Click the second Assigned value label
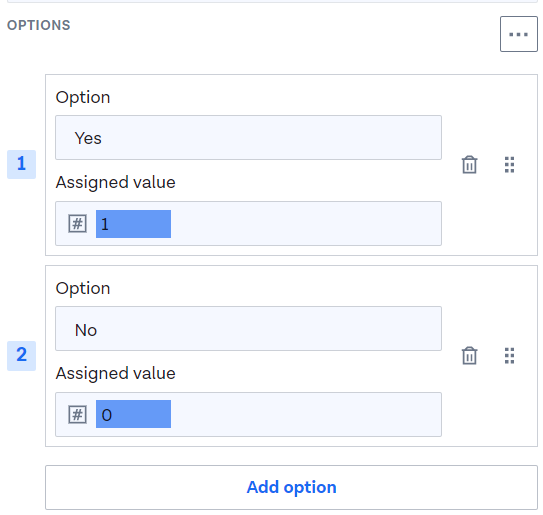 (x=116, y=373)
